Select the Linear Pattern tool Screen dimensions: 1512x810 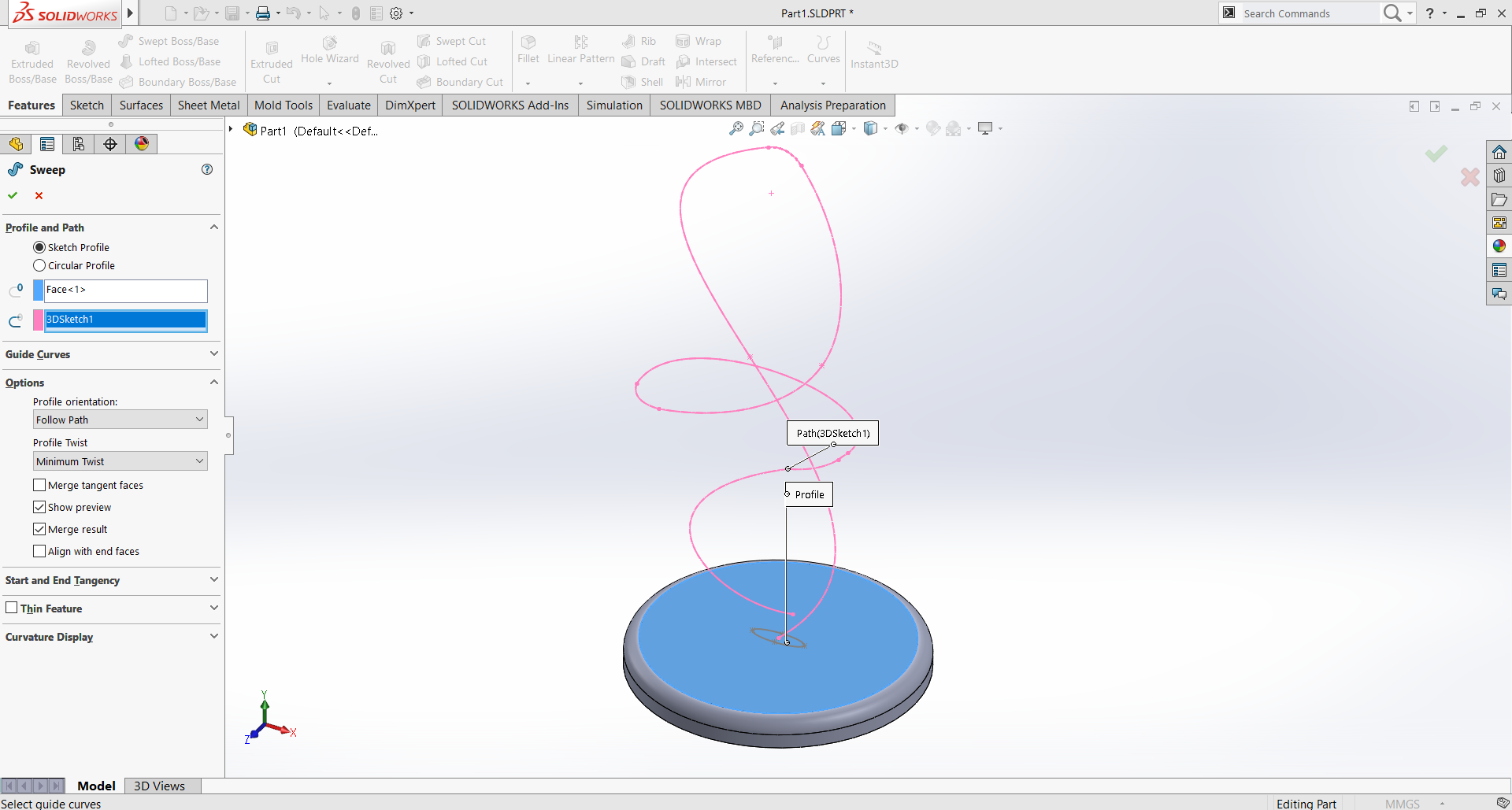point(580,51)
